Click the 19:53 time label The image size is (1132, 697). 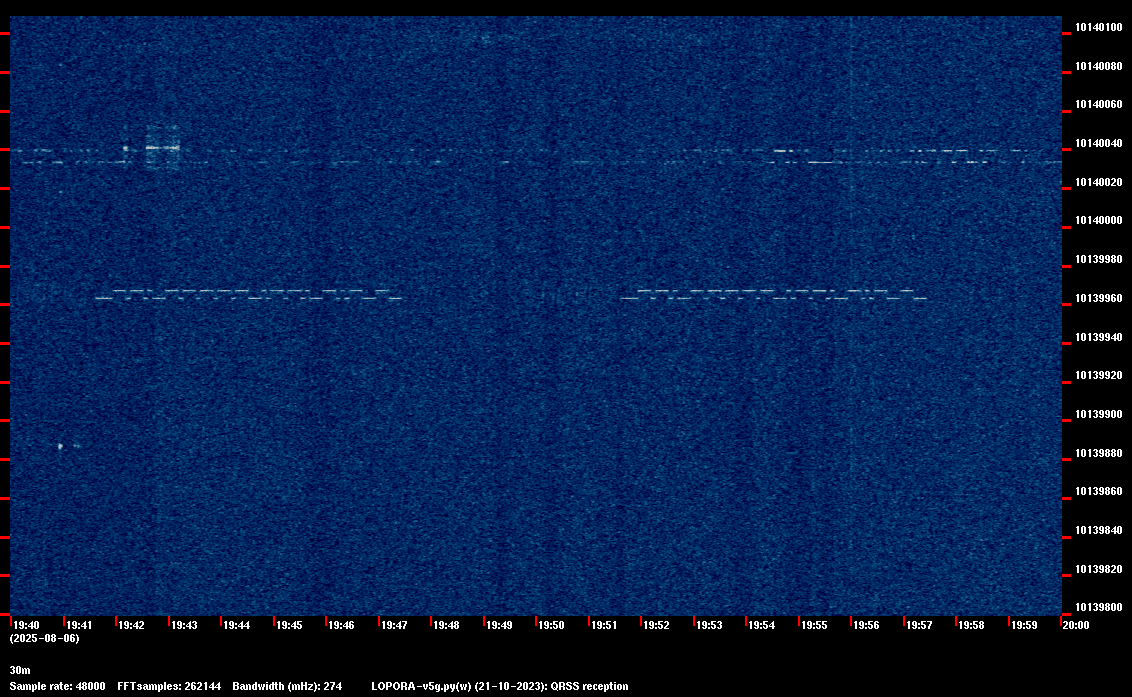(x=709, y=625)
